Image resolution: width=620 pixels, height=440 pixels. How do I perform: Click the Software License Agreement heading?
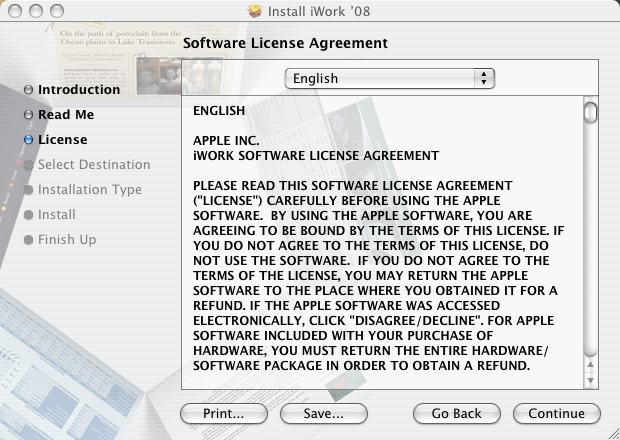(x=285, y=43)
